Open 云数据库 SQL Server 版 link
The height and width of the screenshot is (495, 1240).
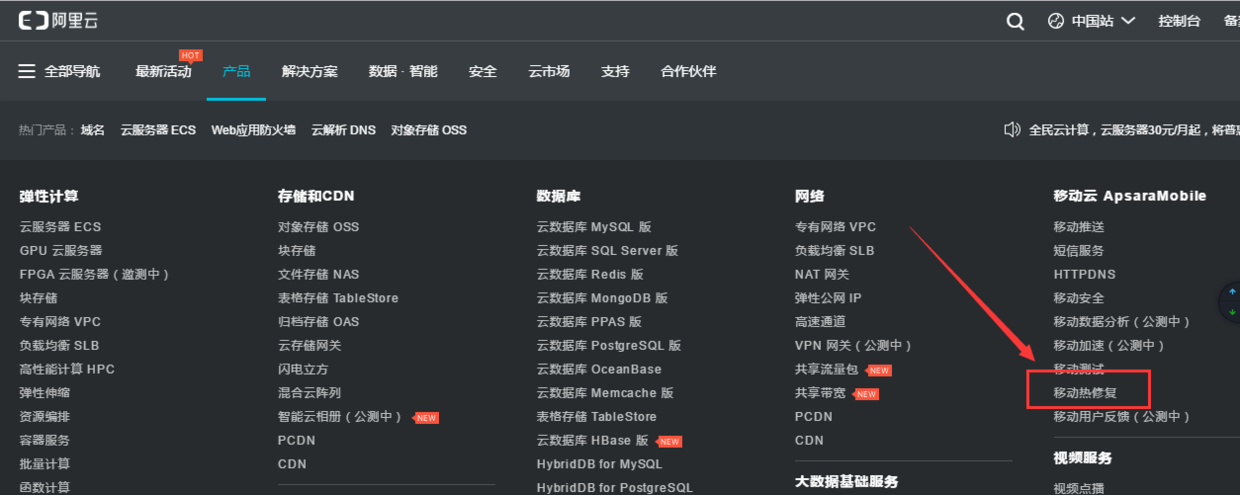point(607,251)
